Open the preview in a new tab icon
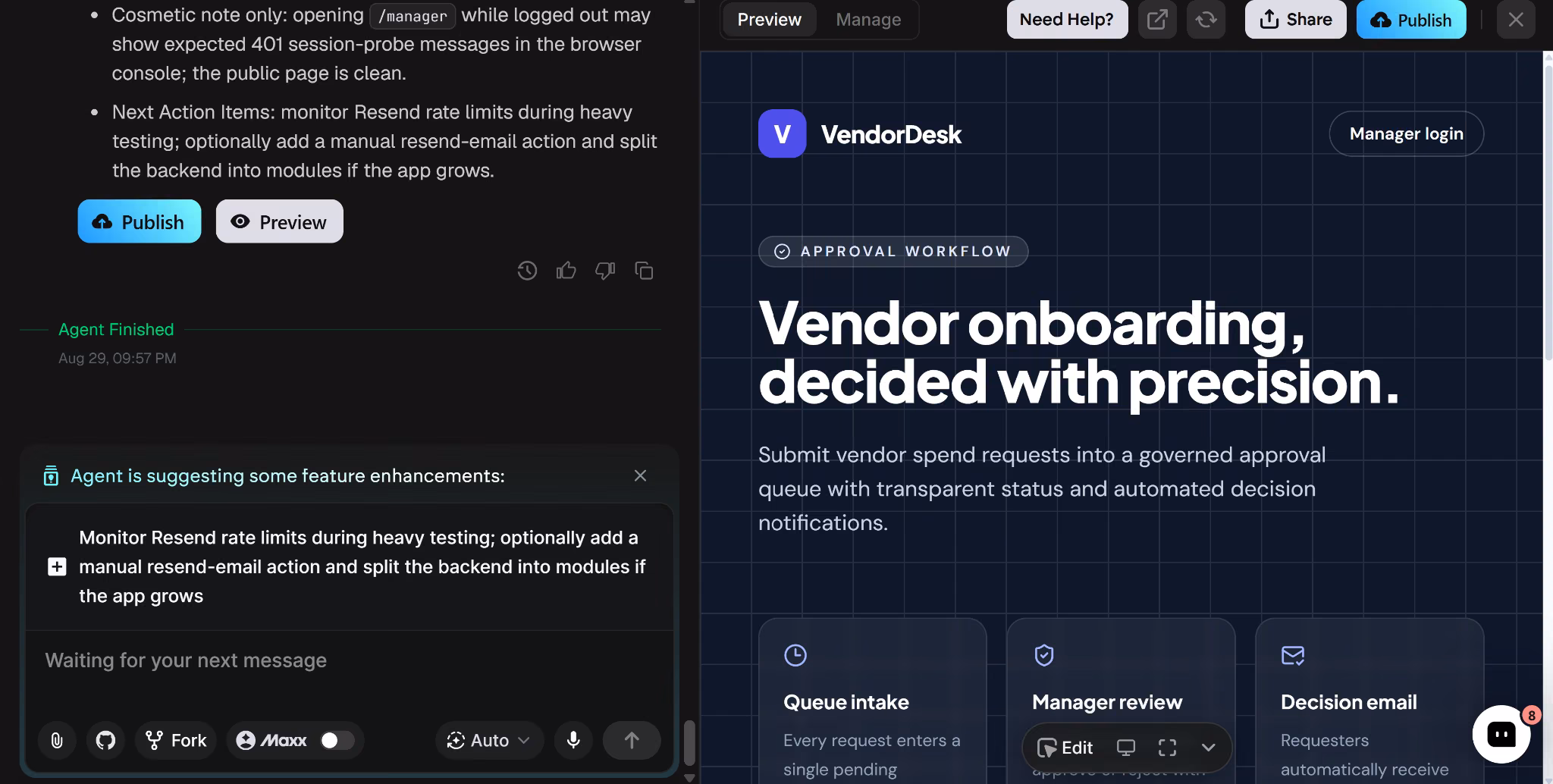This screenshot has height=784, width=1553. coord(1157,20)
